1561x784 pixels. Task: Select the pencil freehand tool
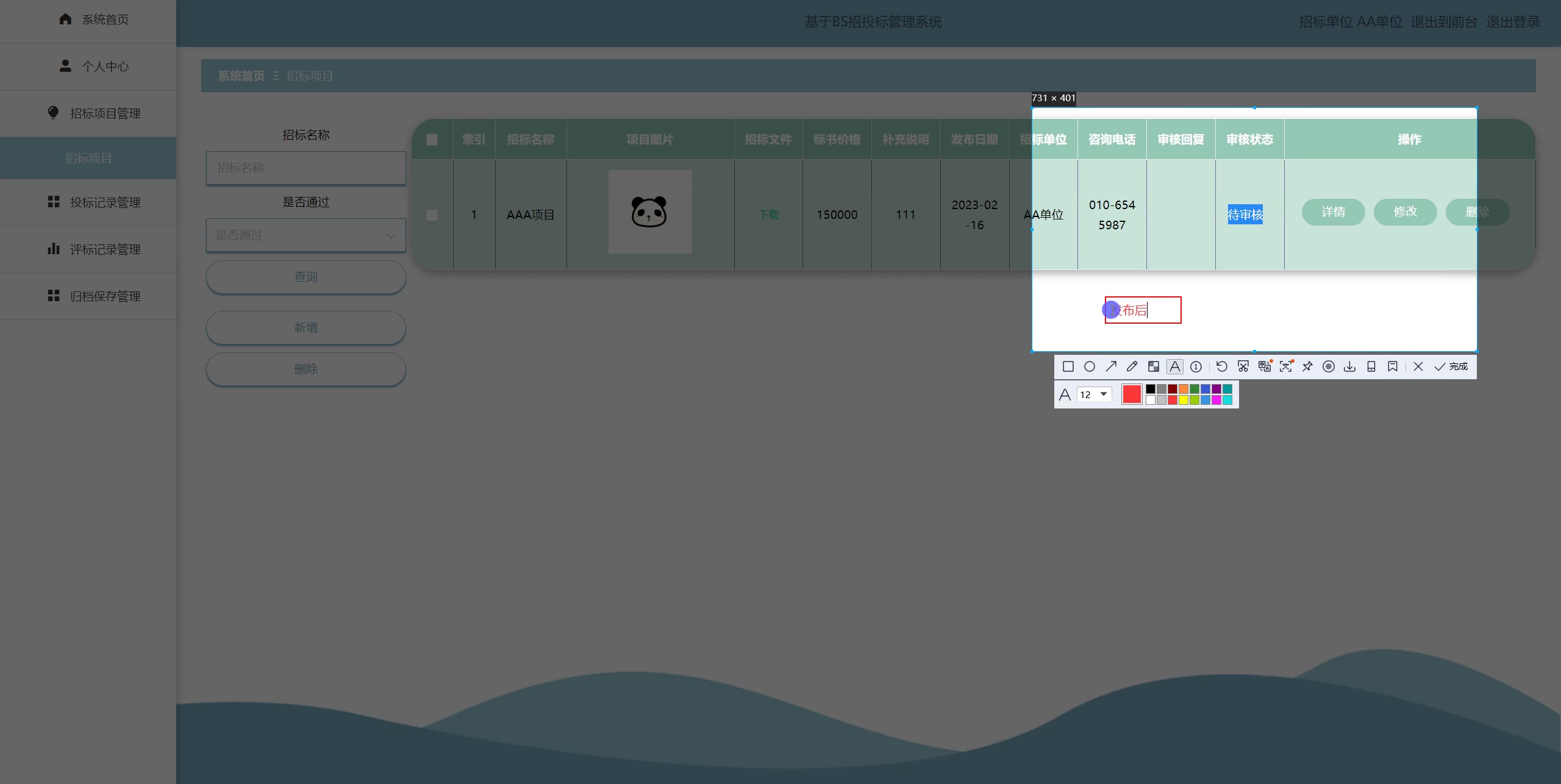pyautogui.click(x=1132, y=366)
